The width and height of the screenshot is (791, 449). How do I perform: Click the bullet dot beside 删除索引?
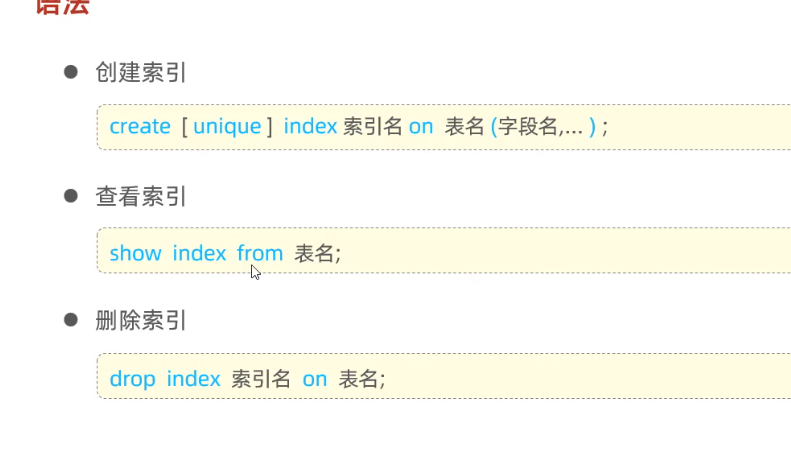[71, 320]
